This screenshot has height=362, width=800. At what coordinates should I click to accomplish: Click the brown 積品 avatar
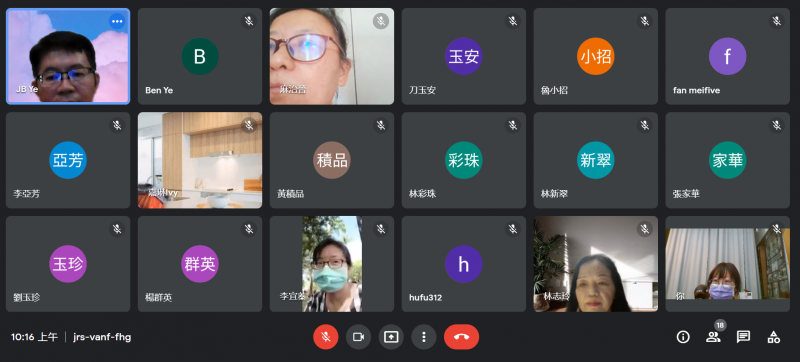332,160
